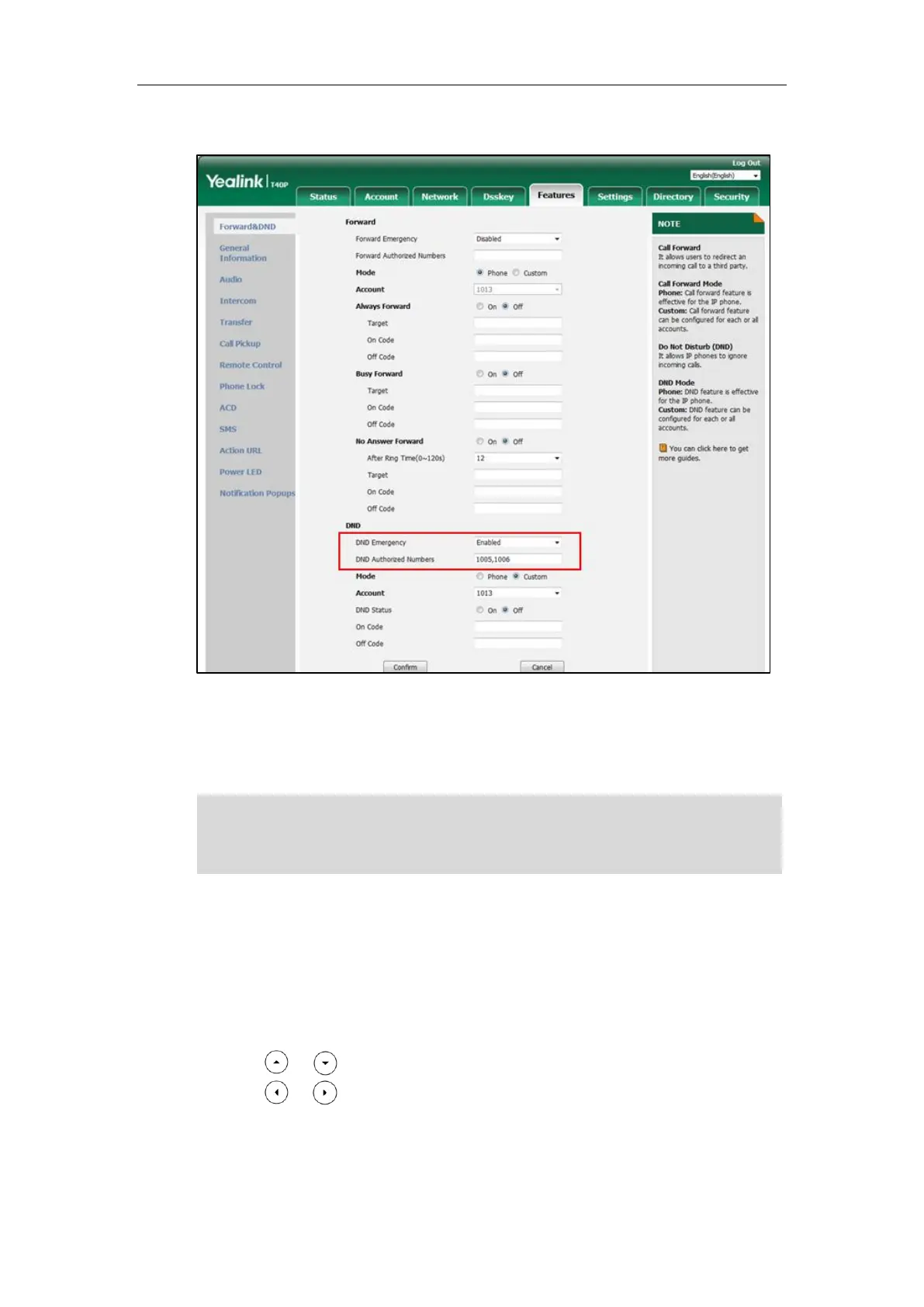The image size is (924, 1307).
Task: Open Transfer in the sidebar
Action: click(x=236, y=322)
